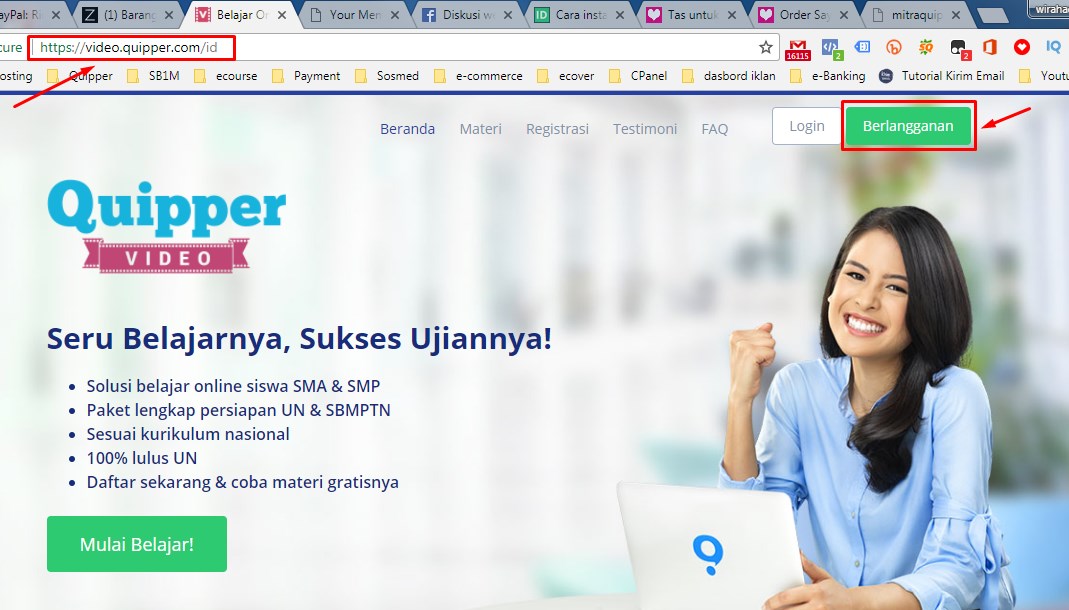
Task: Open the black extension icon with red badge 2
Action: point(960,48)
